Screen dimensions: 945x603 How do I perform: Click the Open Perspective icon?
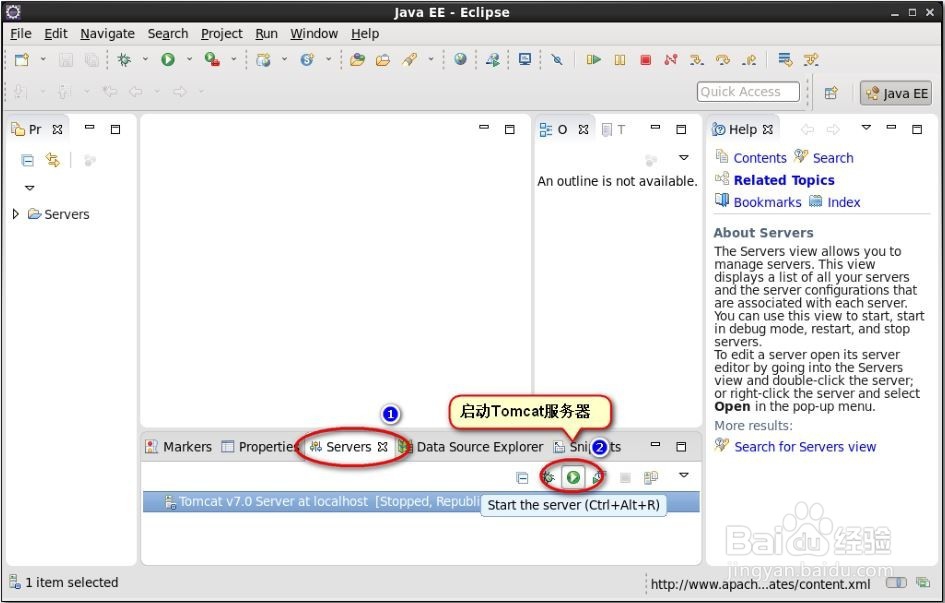click(831, 93)
